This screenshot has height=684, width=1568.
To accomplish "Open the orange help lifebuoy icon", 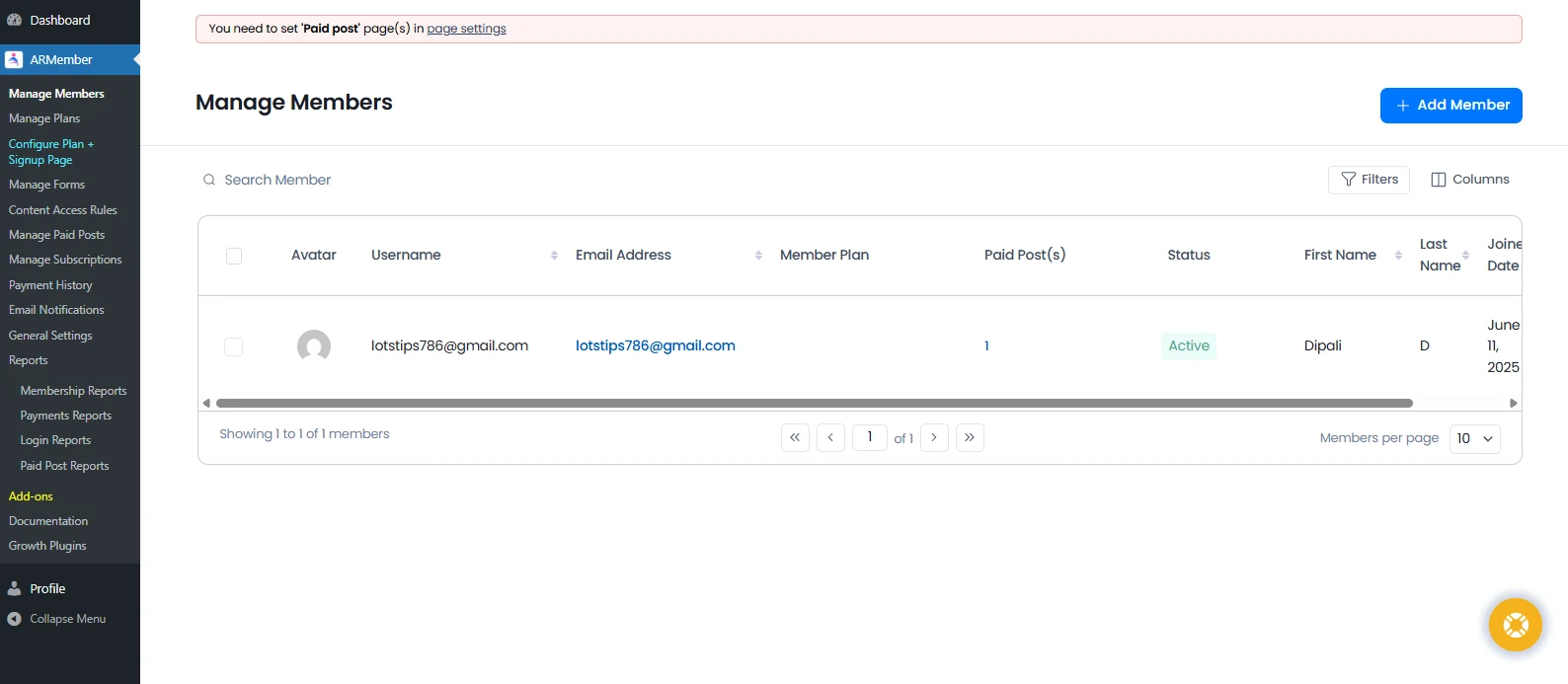I will click(1516, 625).
